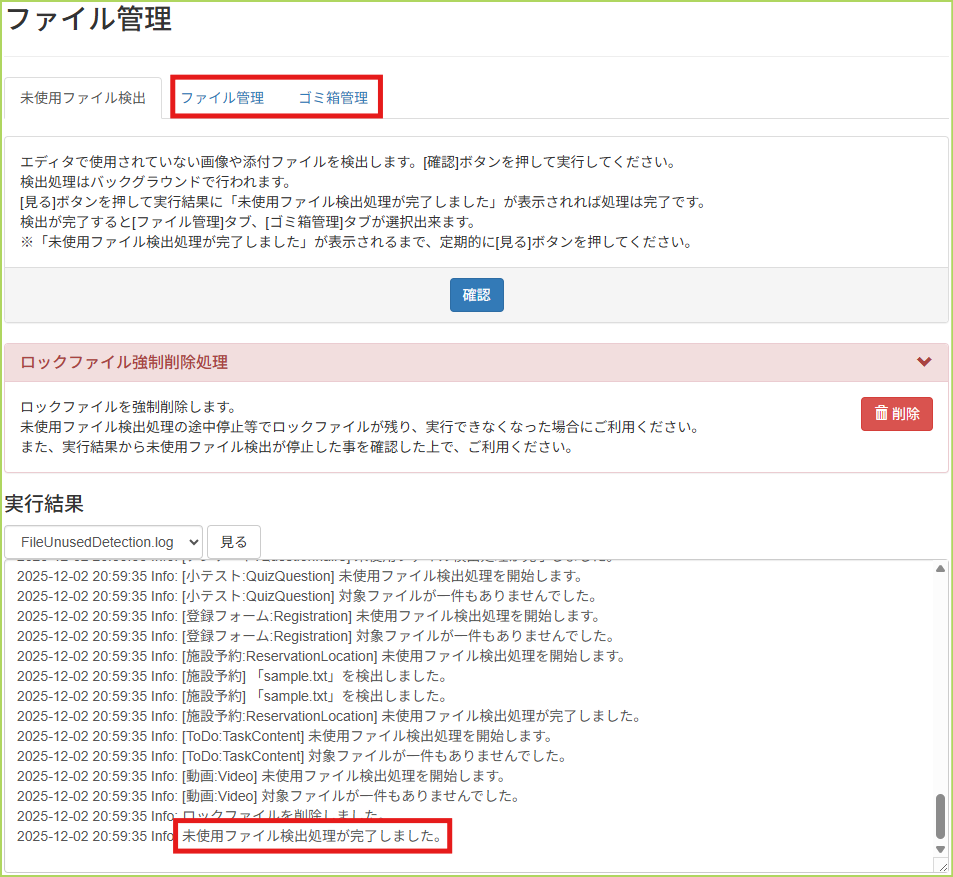Click the log scrollbar up arrow
The height and width of the screenshot is (877, 953).
pos(940,569)
